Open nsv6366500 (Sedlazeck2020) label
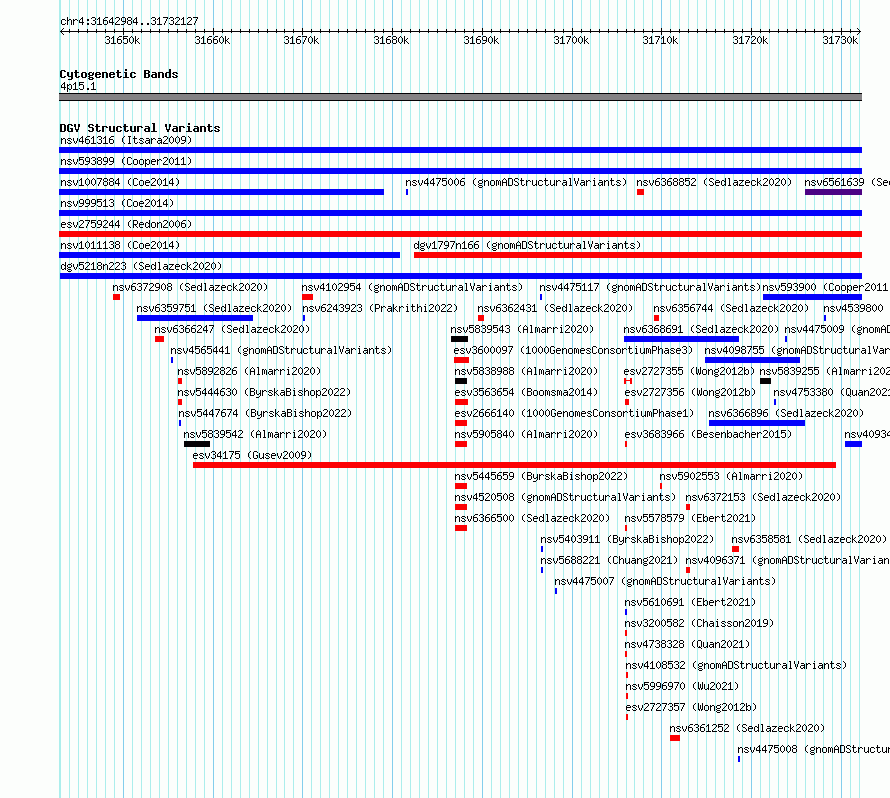The height and width of the screenshot is (798, 890). click(x=532, y=518)
